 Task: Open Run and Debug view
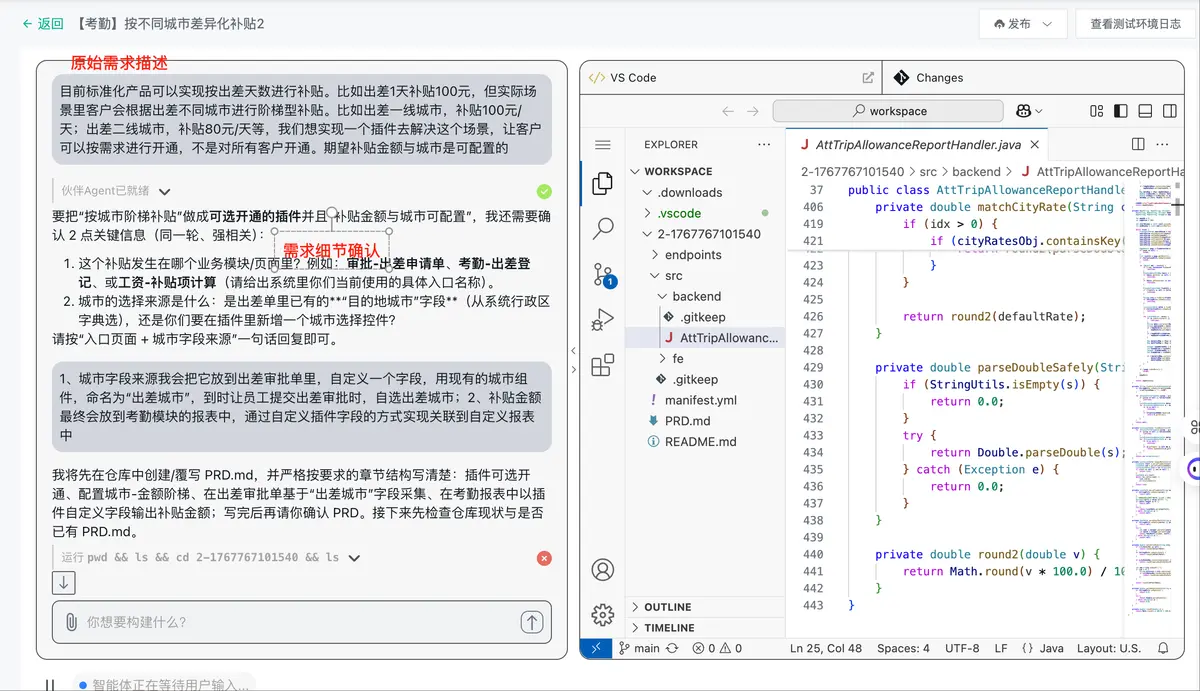pos(603,320)
